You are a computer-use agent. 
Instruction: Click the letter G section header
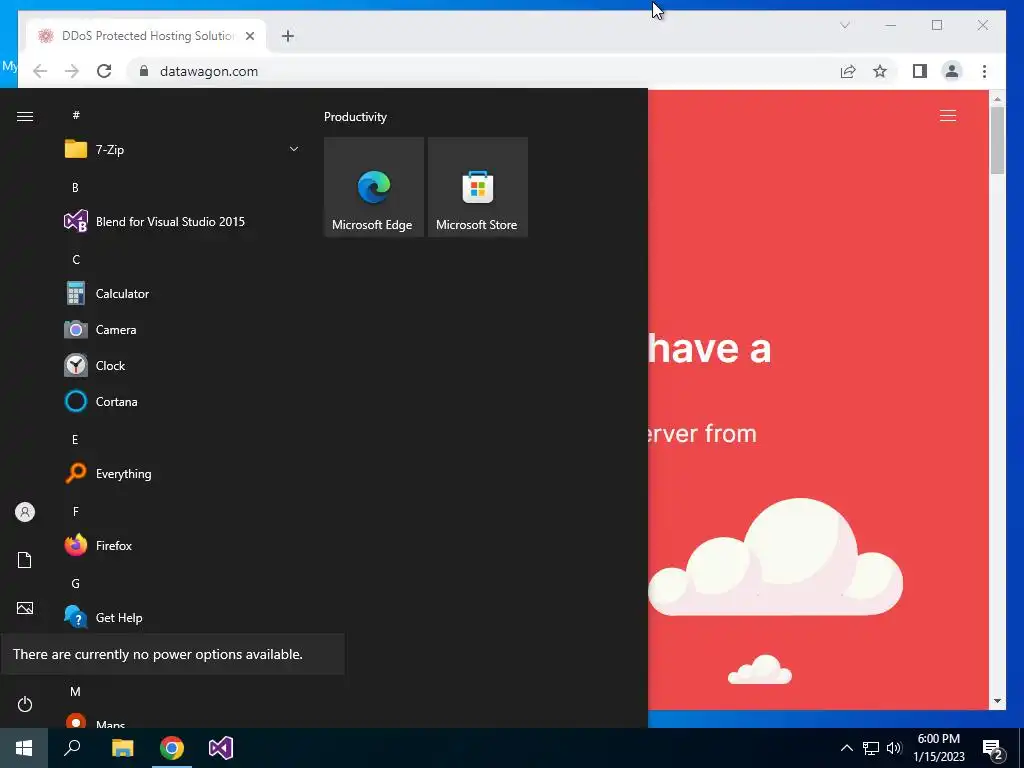[x=76, y=584]
